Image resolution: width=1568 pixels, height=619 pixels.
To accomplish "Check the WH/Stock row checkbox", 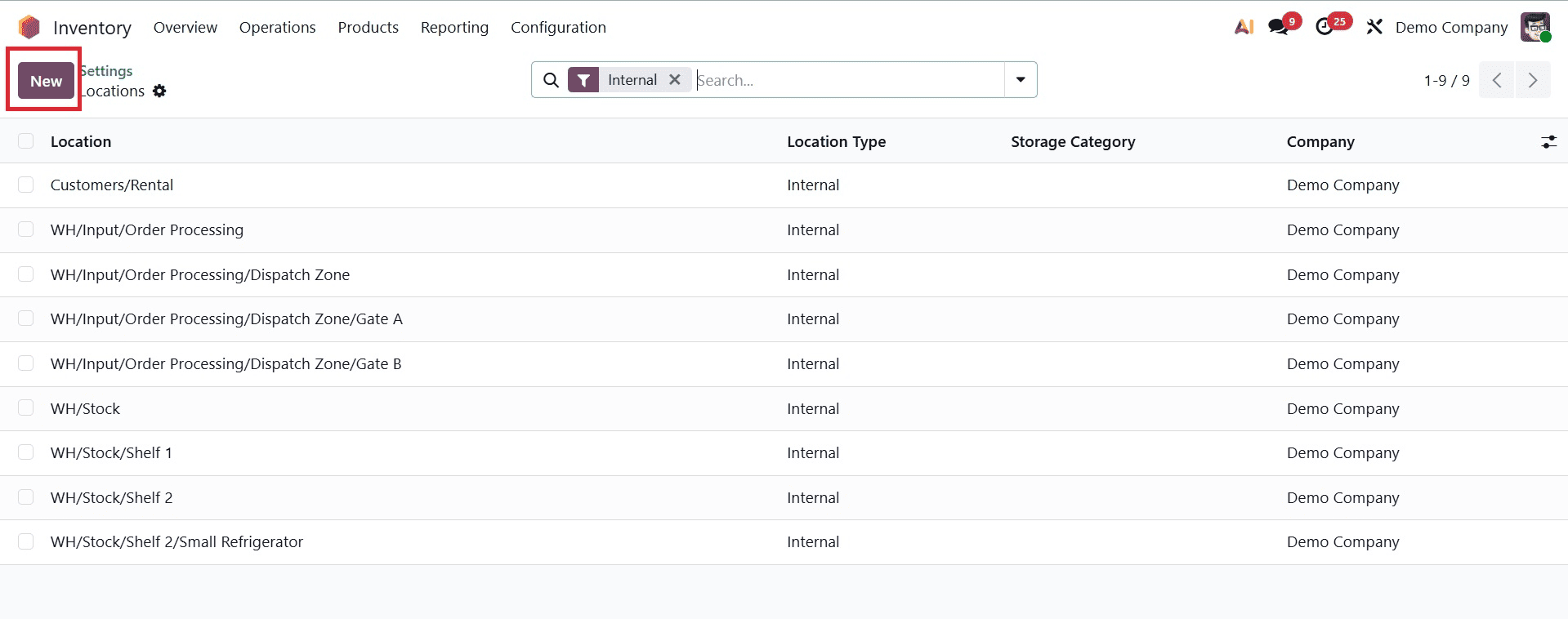I will tap(26, 407).
